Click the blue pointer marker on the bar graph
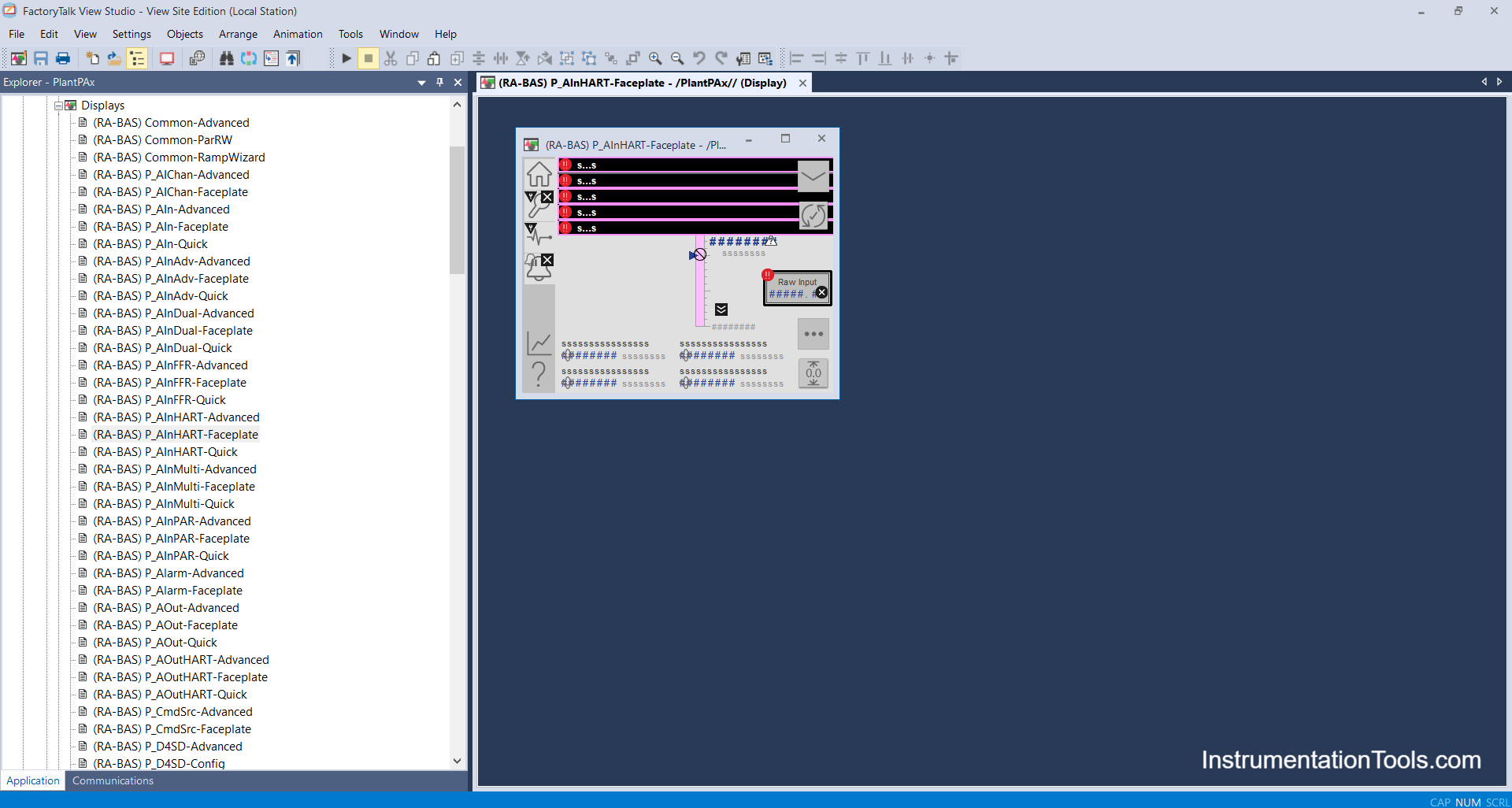The height and width of the screenshot is (808, 1512). (693, 255)
